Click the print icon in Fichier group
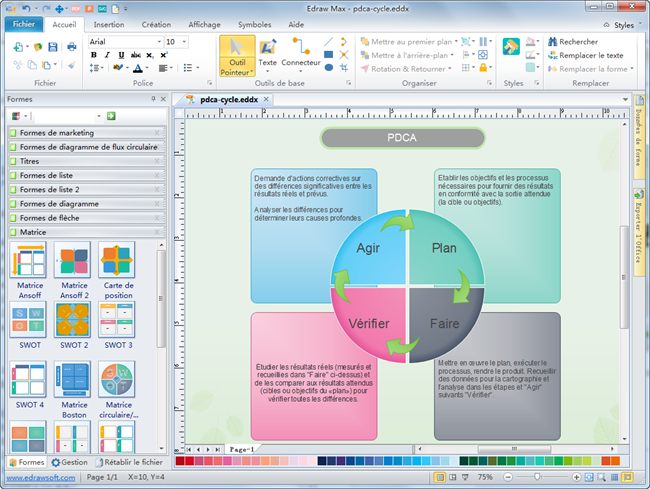Screen dimensions: 650x489 click(71, 46)
